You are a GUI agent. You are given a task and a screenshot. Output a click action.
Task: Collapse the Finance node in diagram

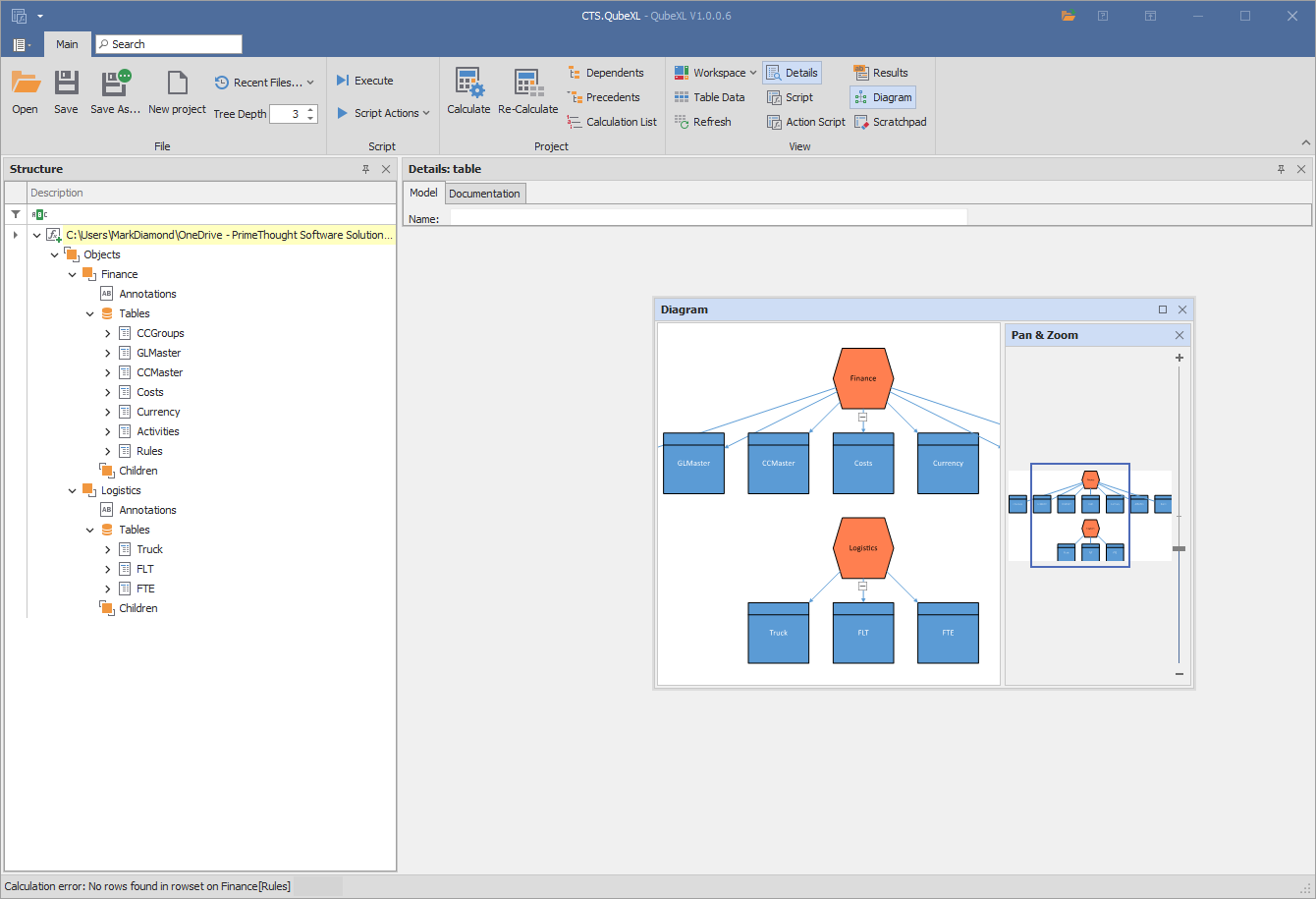tap(862, 417)
